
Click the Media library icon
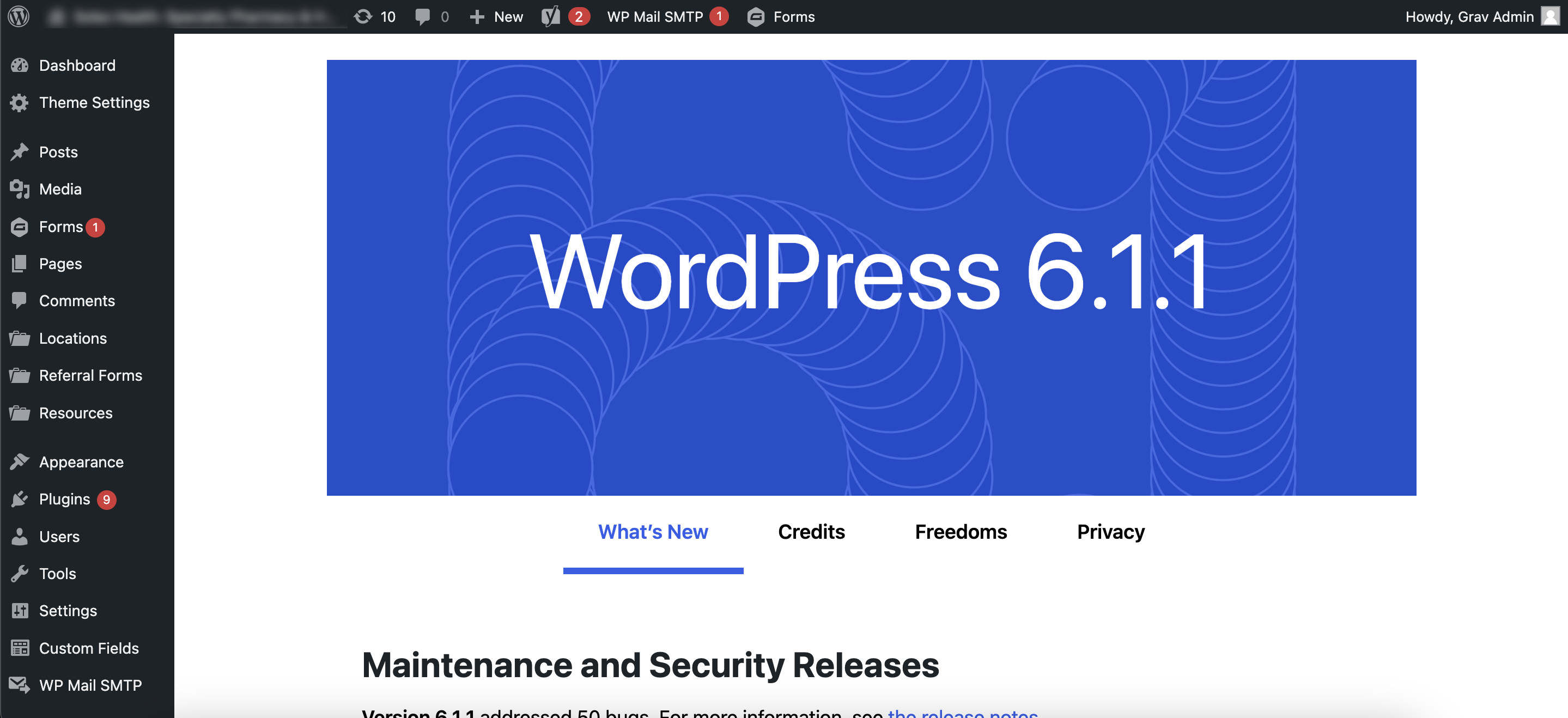(x=20, y=189)
